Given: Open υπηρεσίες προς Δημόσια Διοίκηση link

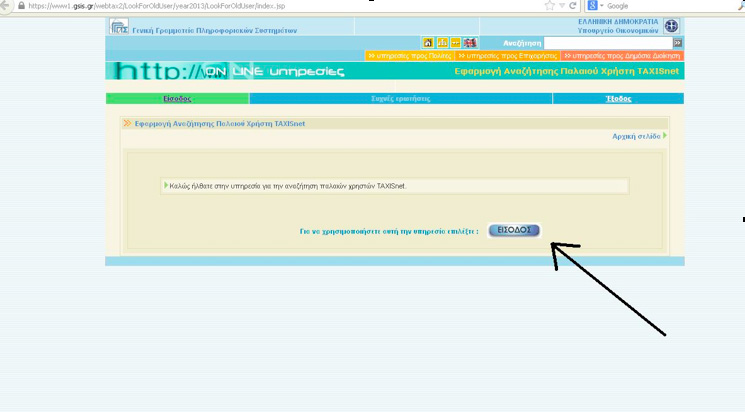Looking at the screenshot, I should (623, 56).
